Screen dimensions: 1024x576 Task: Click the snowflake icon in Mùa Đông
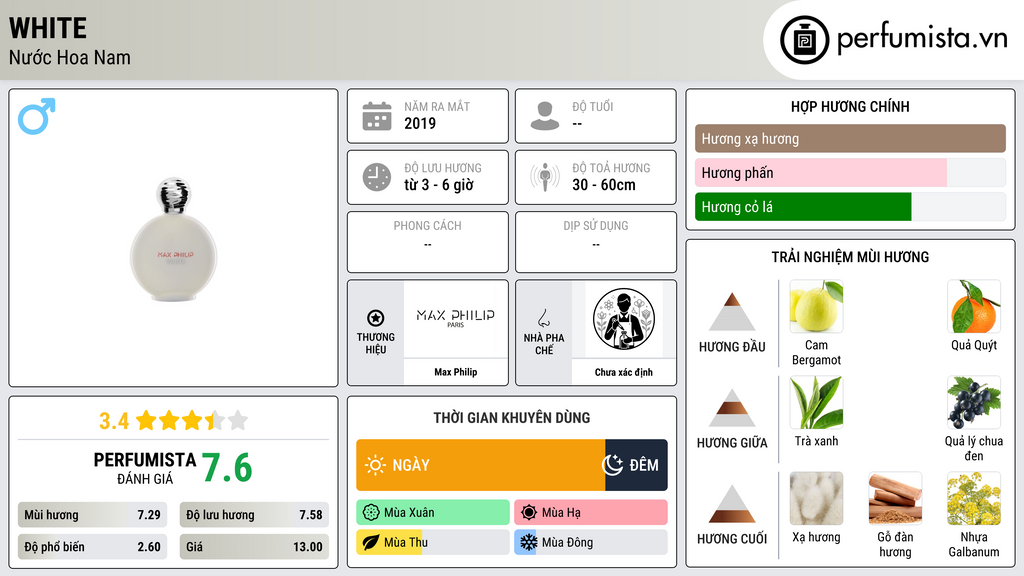529,543
